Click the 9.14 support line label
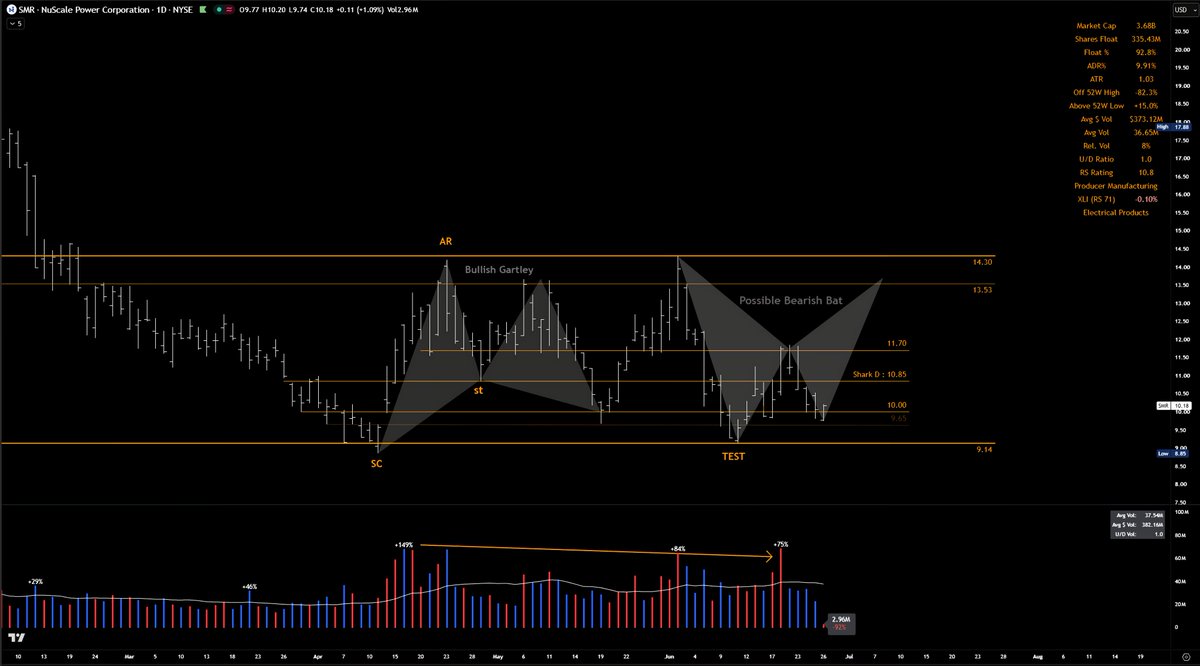Screen dimensions: 1200x666 pyautogui.click(x=984, y=451)
